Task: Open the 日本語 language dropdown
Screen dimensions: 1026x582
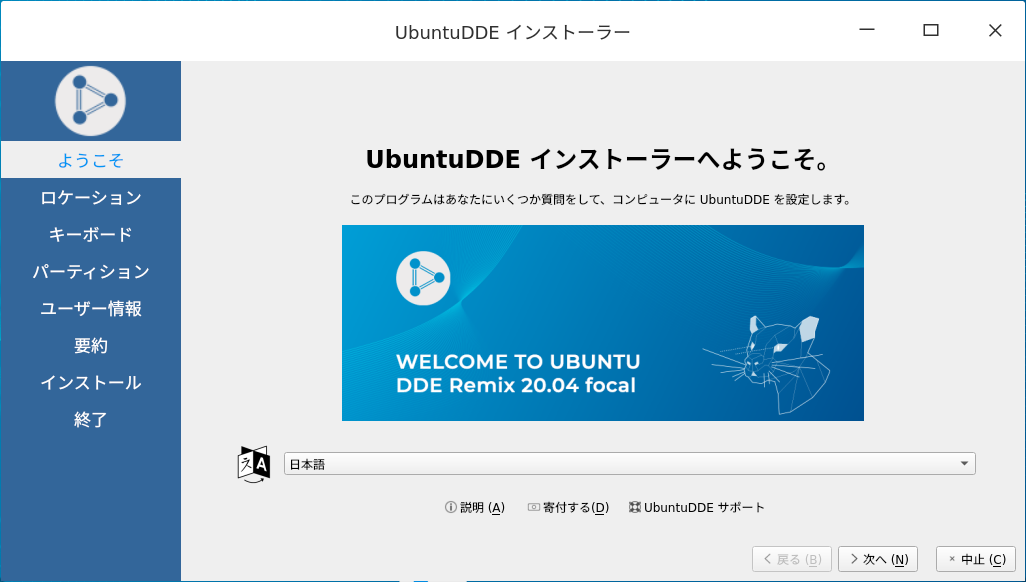Action: (x=629, y=464)
